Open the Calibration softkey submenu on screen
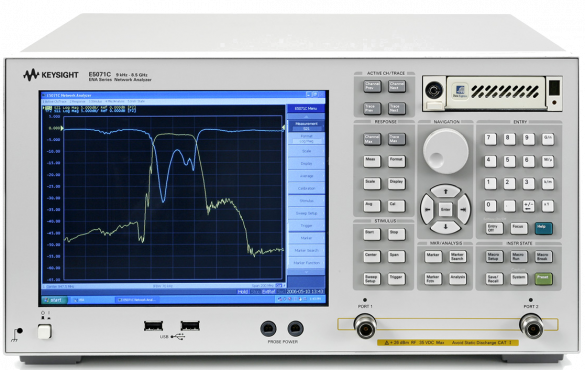 click(x=306, y=188)
